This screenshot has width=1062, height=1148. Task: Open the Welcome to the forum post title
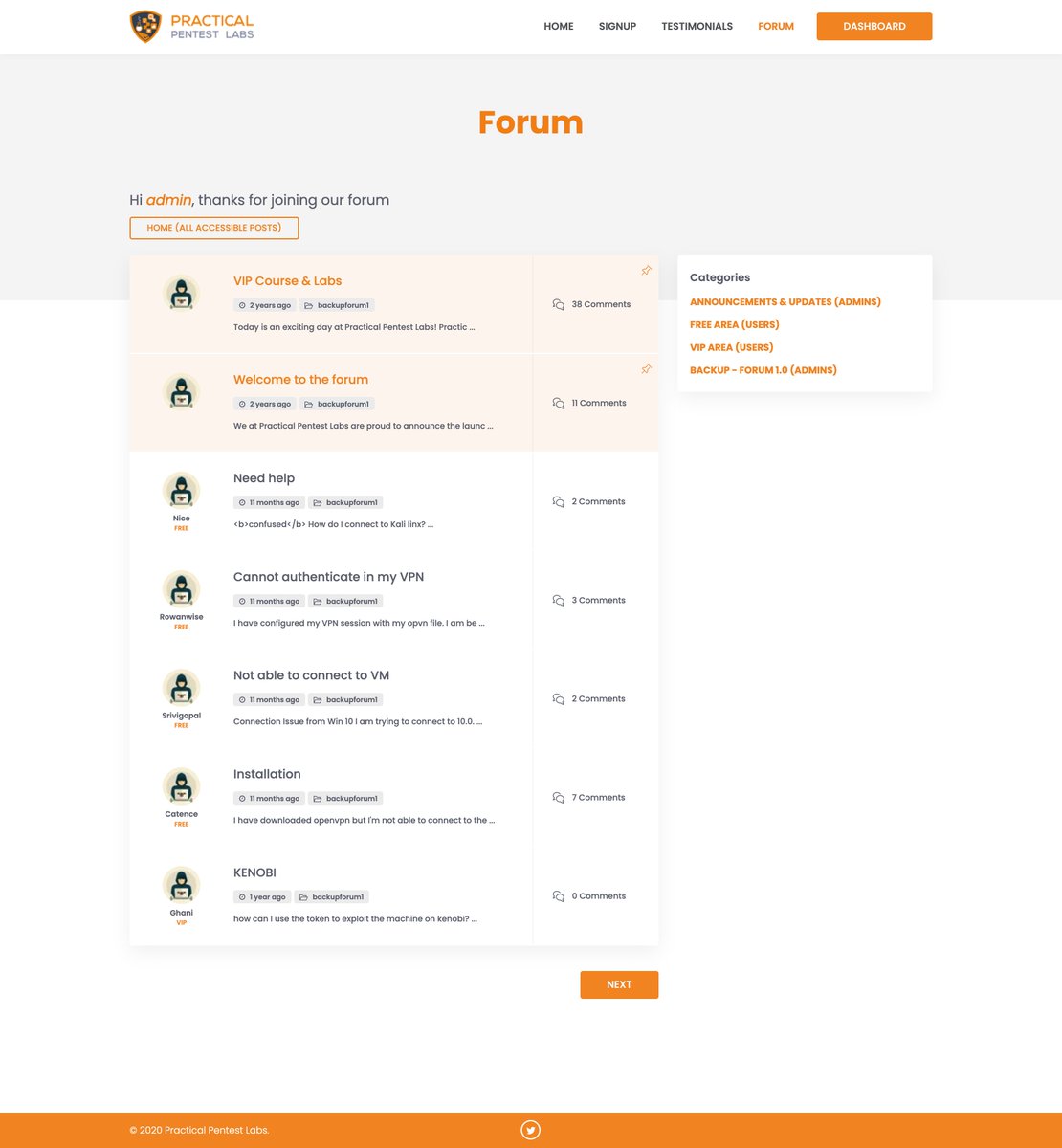pyautogui.click(x=300, y=379)
